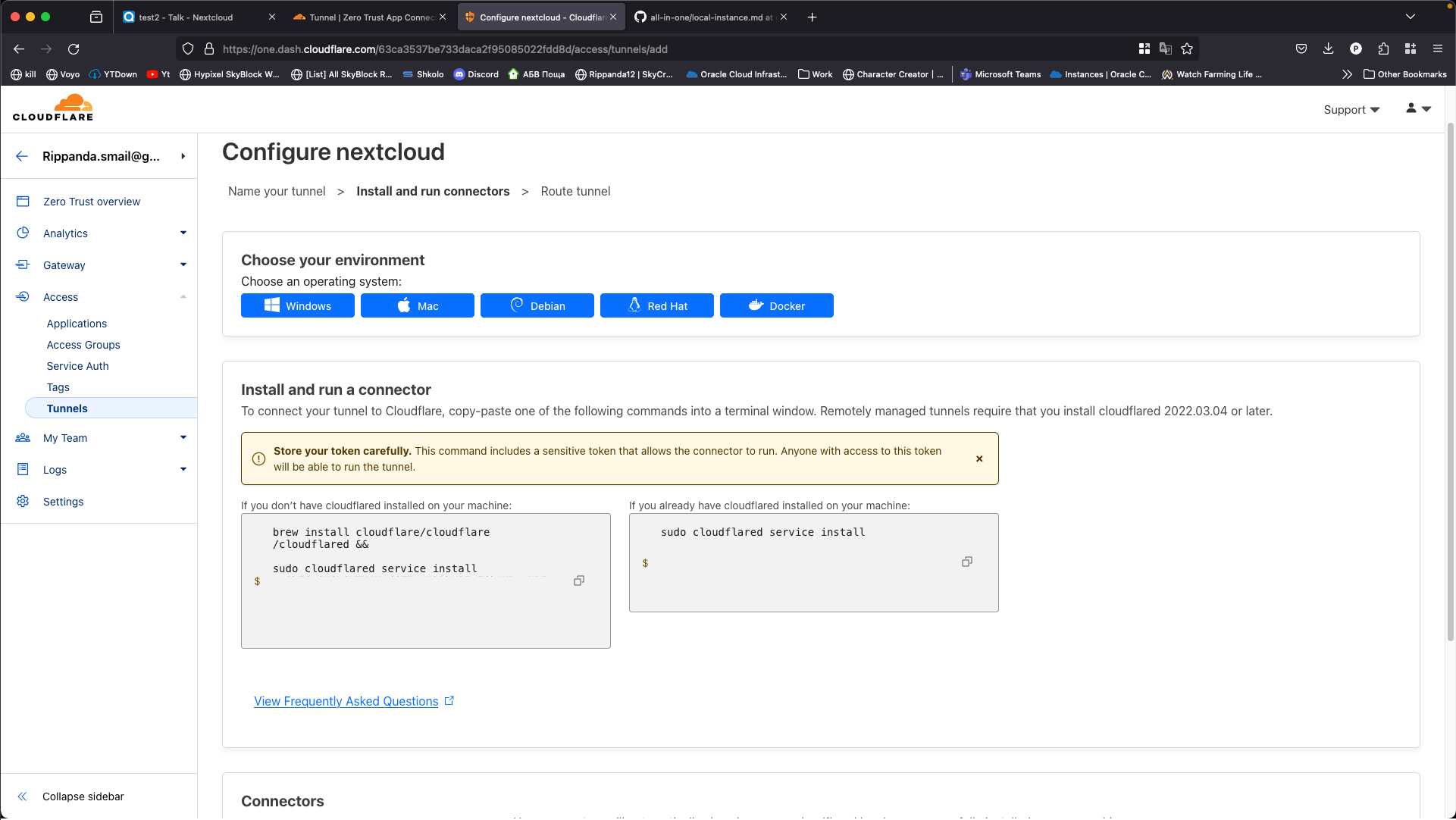Click the Logs sidebar icon
The height and width of the screenshot is (820, 1456).
pyautogui.click(x=23, y=469)
